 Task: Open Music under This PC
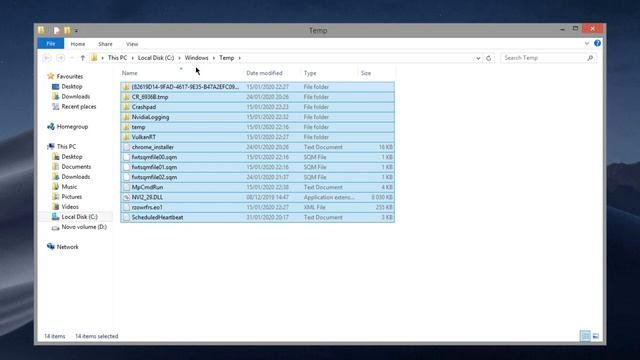[x=69, y=187]
